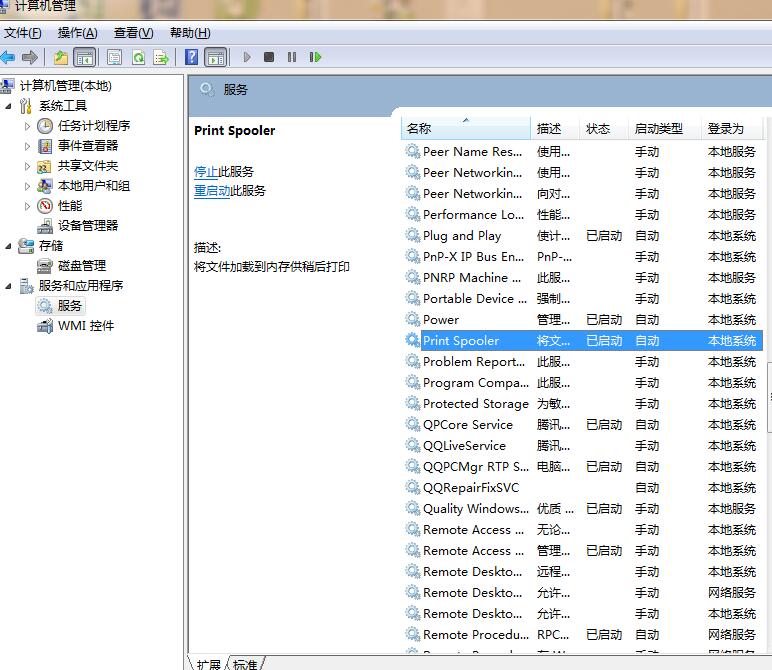Viewport: 772px width, 670px height.
Task: Select the QPCore Service row
Action: pyautogui.click(x=582, y=425)
